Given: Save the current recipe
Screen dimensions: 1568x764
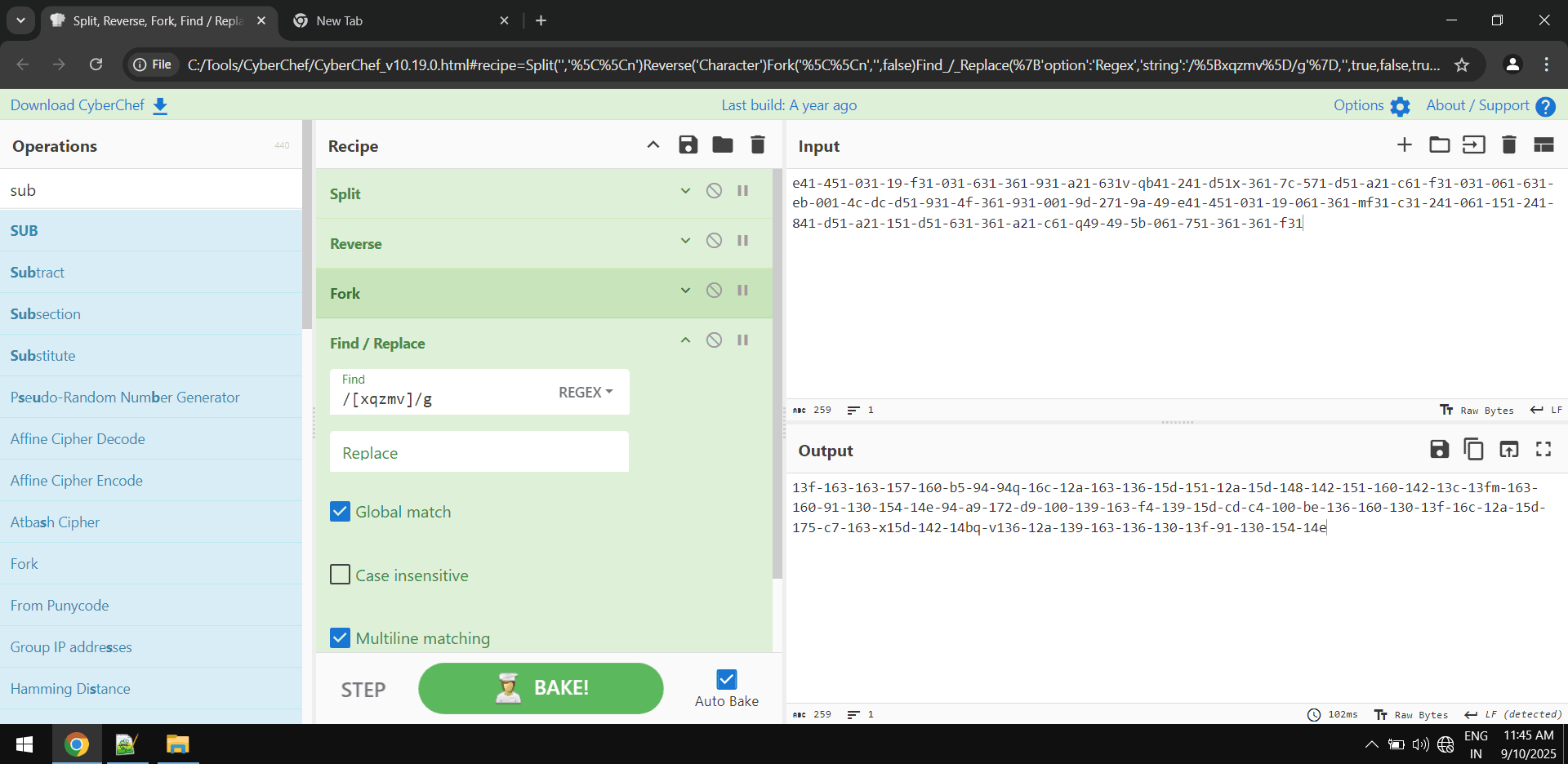Looking at the screenshot, I should (688, 145).
